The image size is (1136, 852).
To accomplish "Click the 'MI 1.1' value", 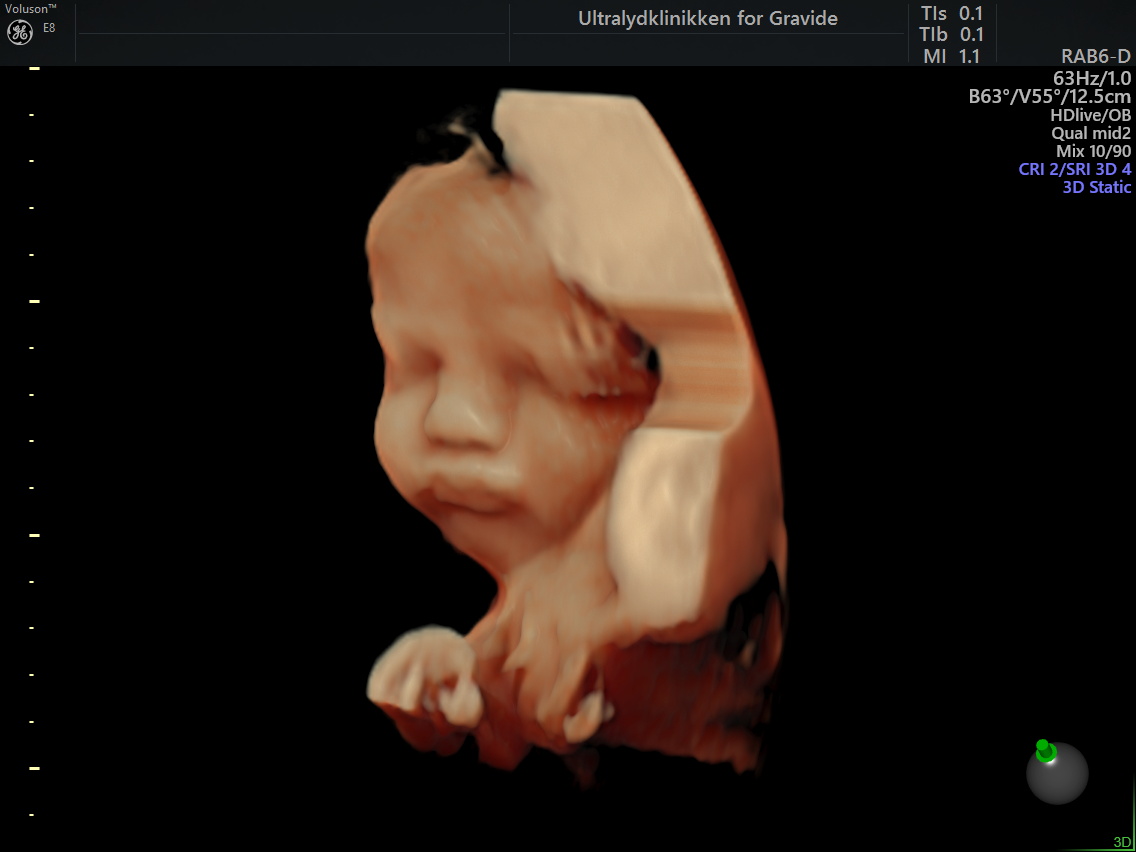I will (951, 56).
